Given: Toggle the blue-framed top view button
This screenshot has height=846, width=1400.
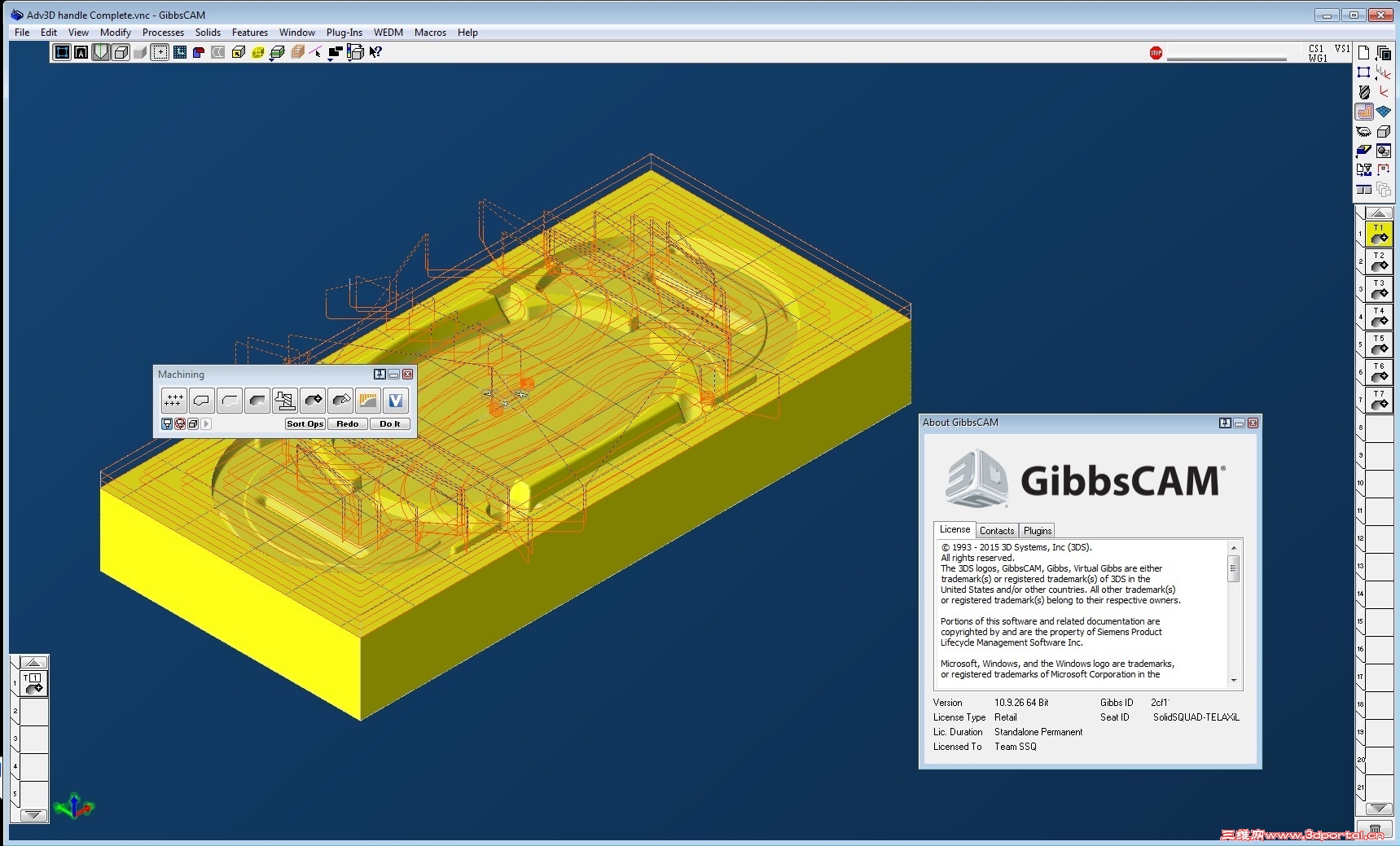Looking at the screenshot, I should pyautogui.click(x=62, y=52).
